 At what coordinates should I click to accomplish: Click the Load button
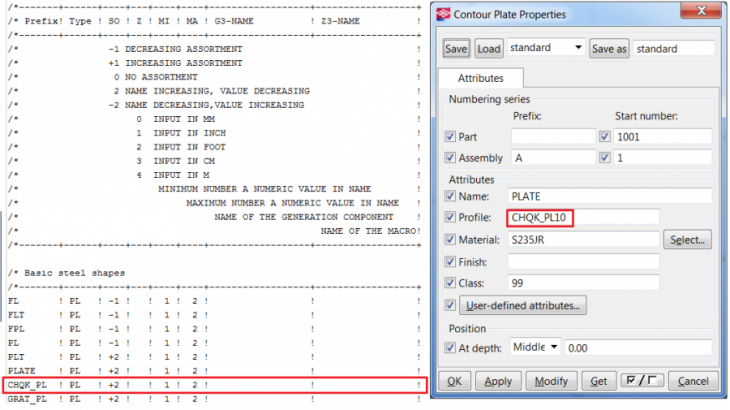(x=488, y=48)
